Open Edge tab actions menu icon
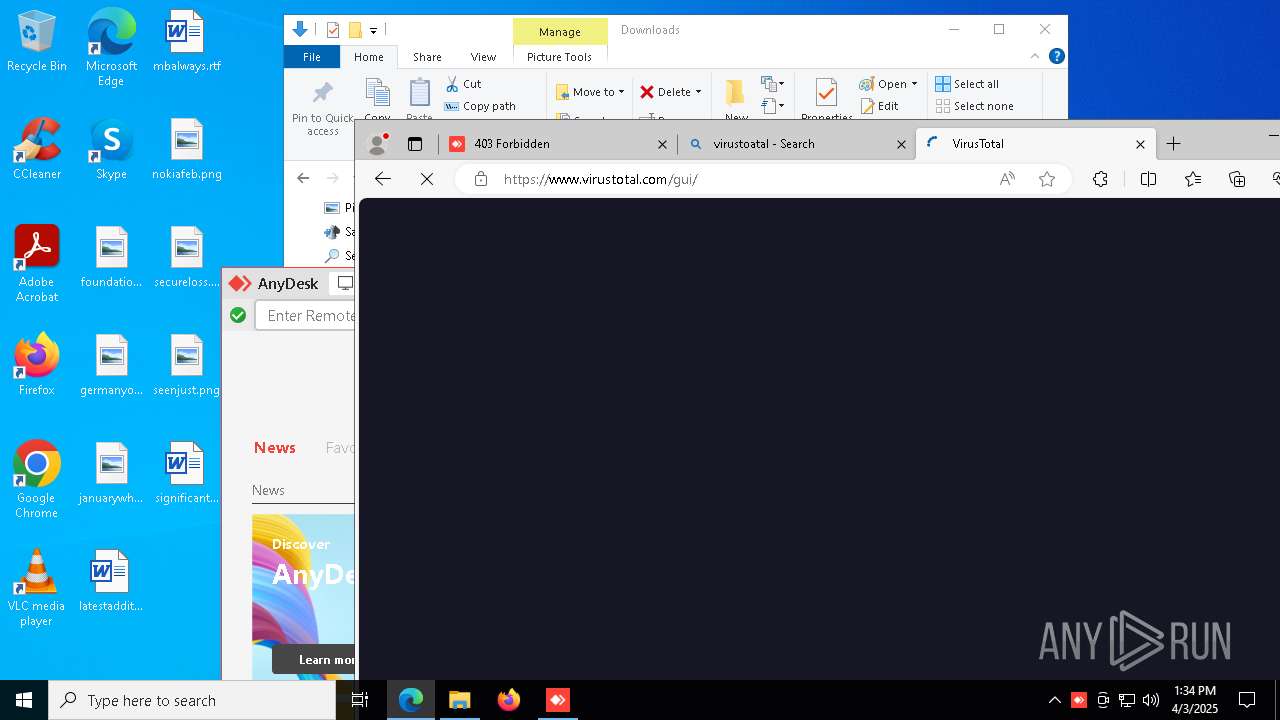Image resolution: width=1280 pixels, height=720 pixels. pos(415,144)
